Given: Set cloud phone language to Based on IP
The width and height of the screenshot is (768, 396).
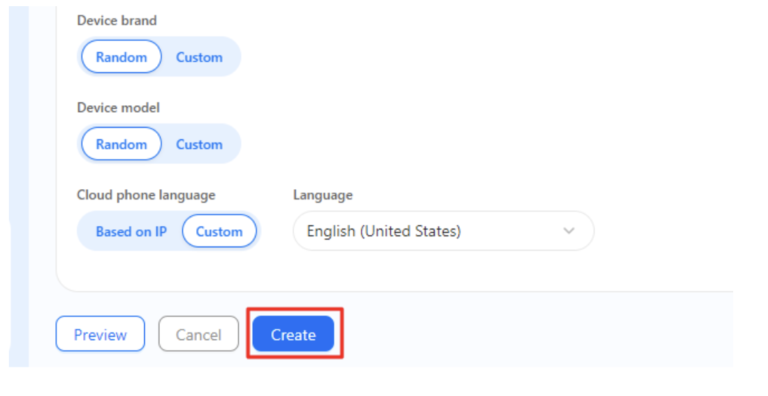Looking at the screenshot, I should (x=131, y=231).
